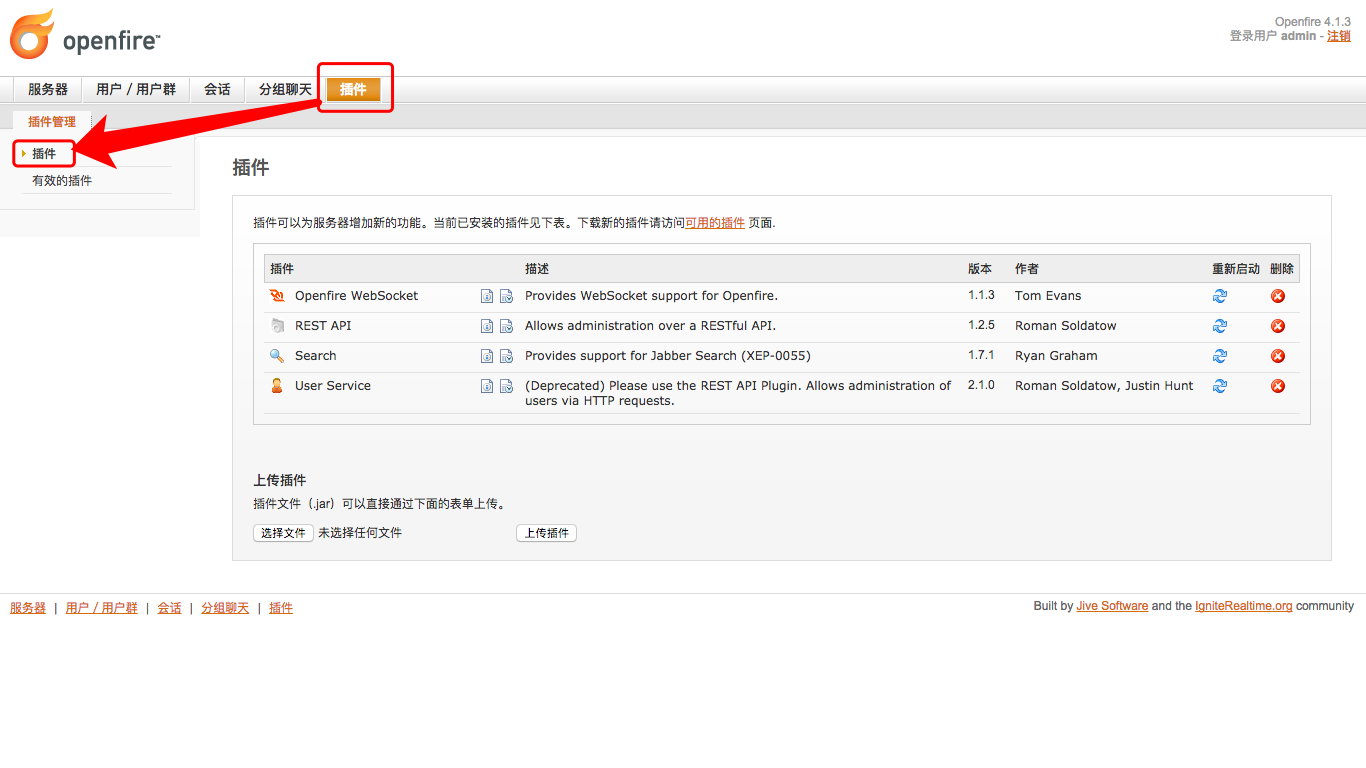Image resolution: width=1366 pixels, height=768 pixels.
Task: Delete the REST API plugin
Action: tap(1278, 326)
